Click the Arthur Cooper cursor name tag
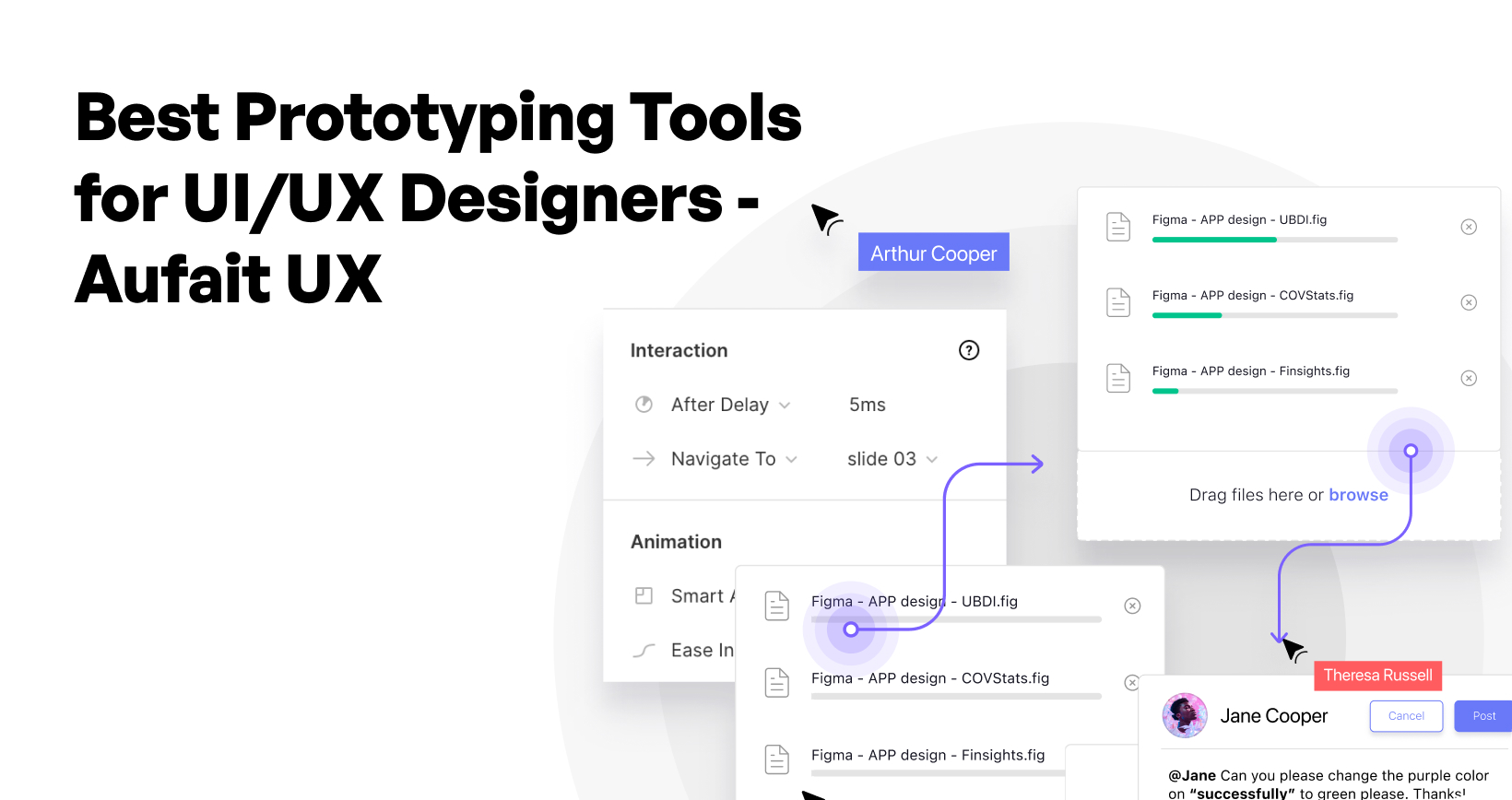 coord(934,252)
